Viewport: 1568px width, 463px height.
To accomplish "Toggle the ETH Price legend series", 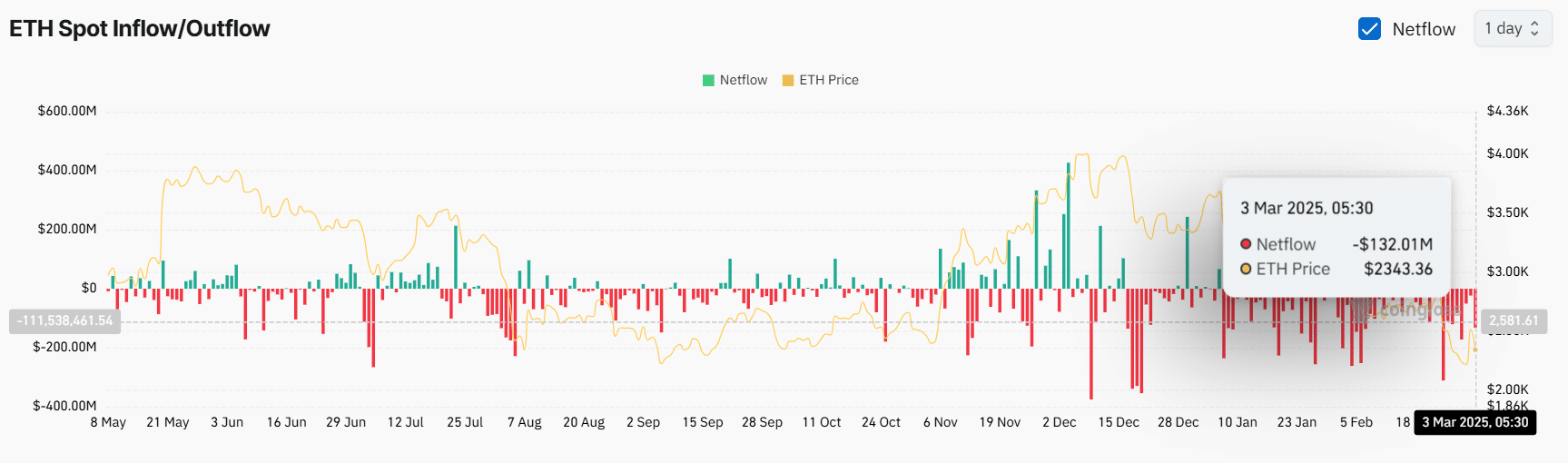I will point(820,80).
